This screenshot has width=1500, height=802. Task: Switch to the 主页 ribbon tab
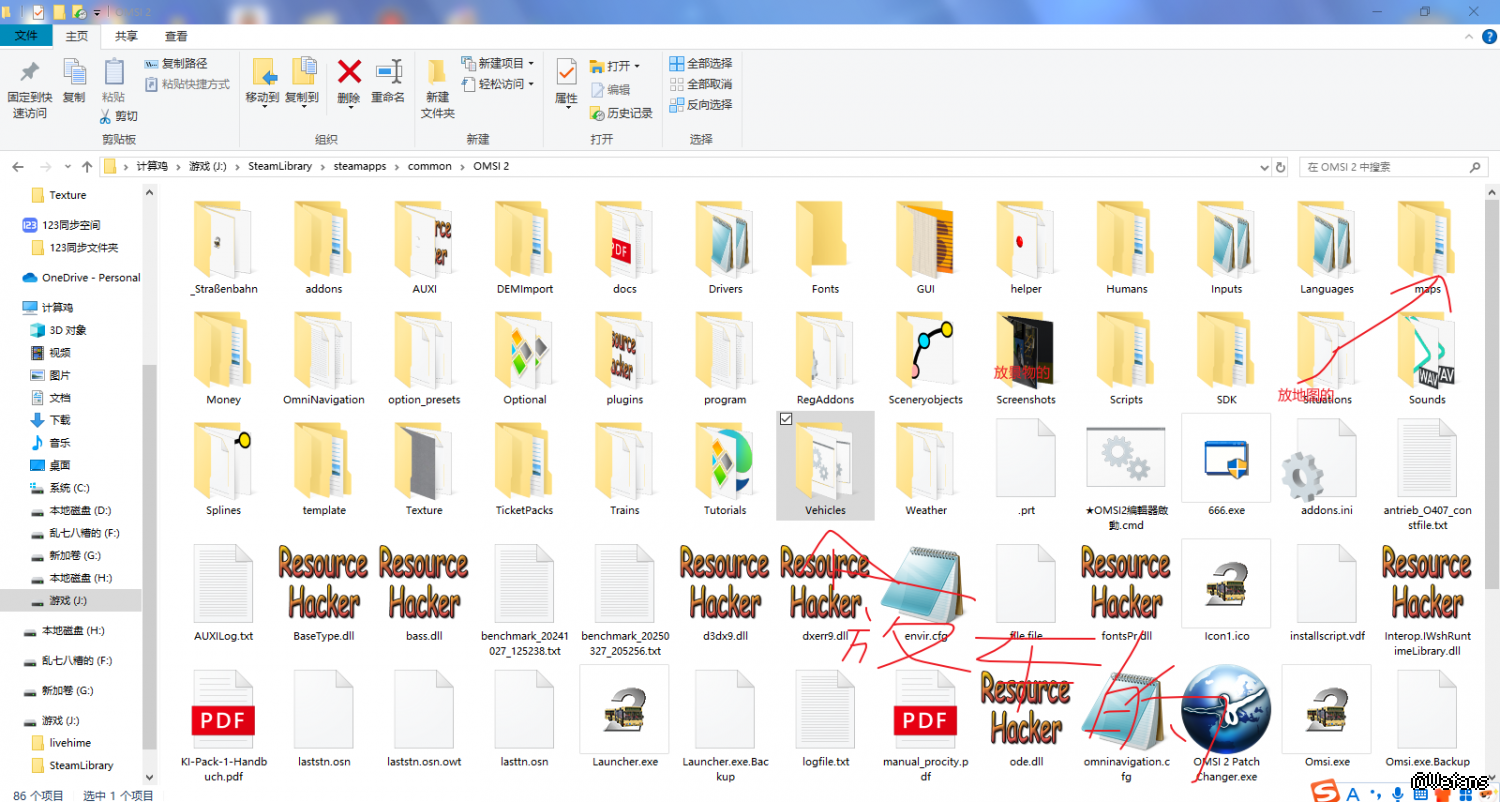point(77,36)
